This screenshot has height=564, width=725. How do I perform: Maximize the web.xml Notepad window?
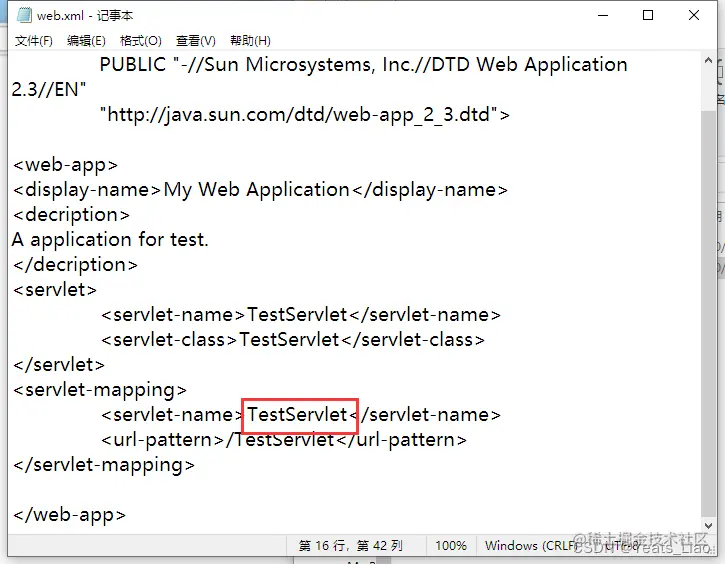click(x=648, y=15)
